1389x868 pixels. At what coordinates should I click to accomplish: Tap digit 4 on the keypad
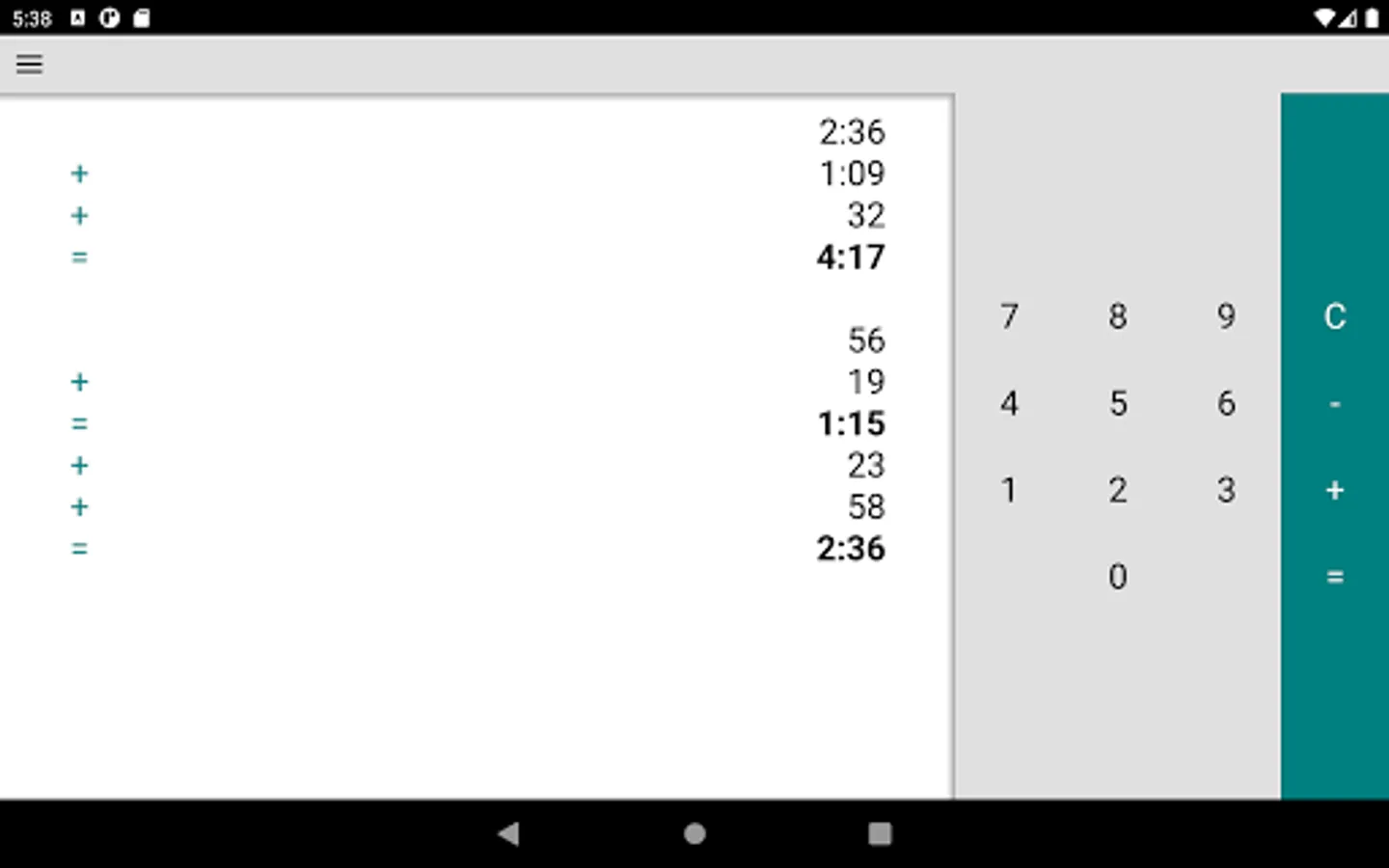click(x=1009, y=403)
